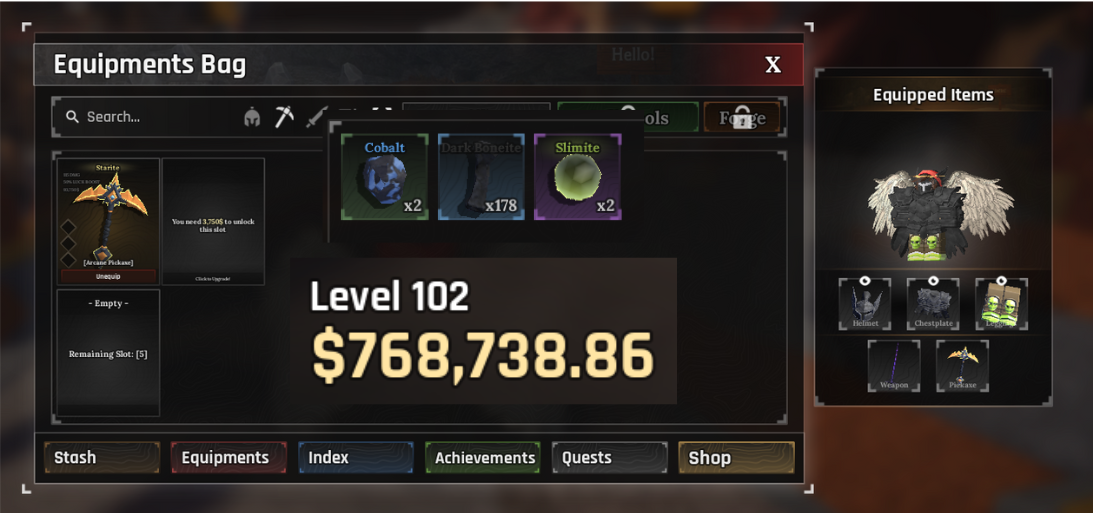Select the Dark Boneite item

(481, 177)
